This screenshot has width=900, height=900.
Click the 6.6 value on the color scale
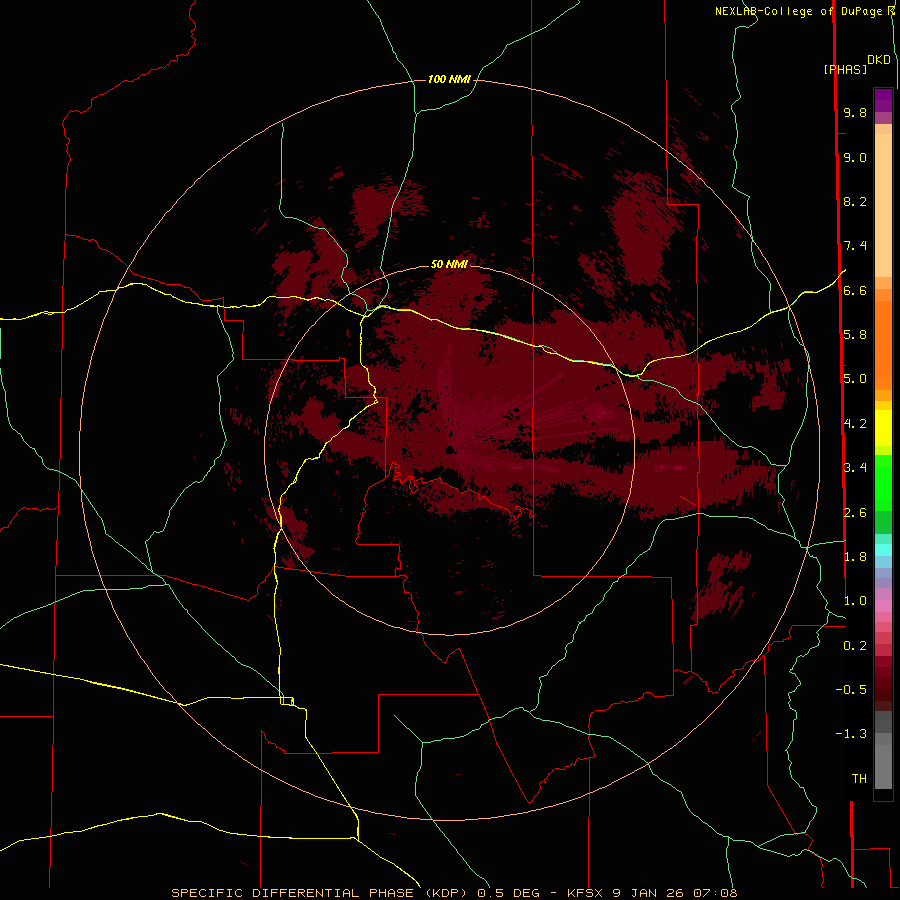click(x=855, y=290)
